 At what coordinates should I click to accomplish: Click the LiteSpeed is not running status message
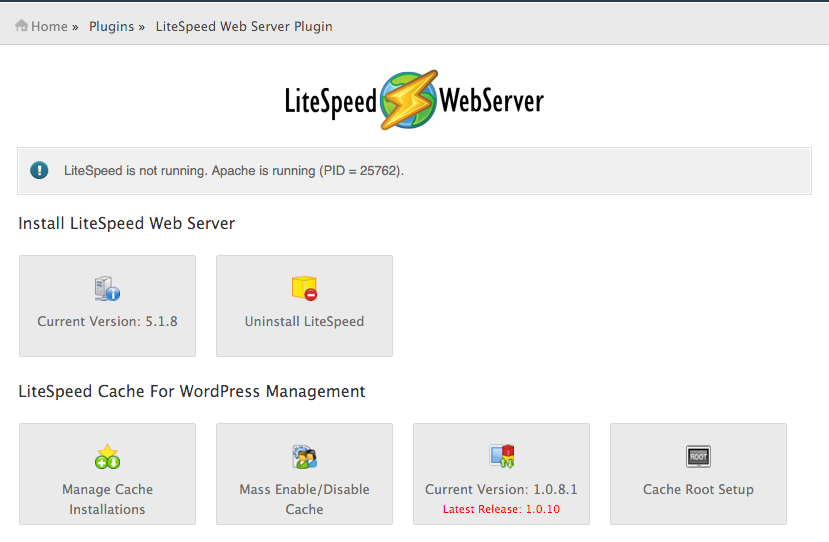234,171
